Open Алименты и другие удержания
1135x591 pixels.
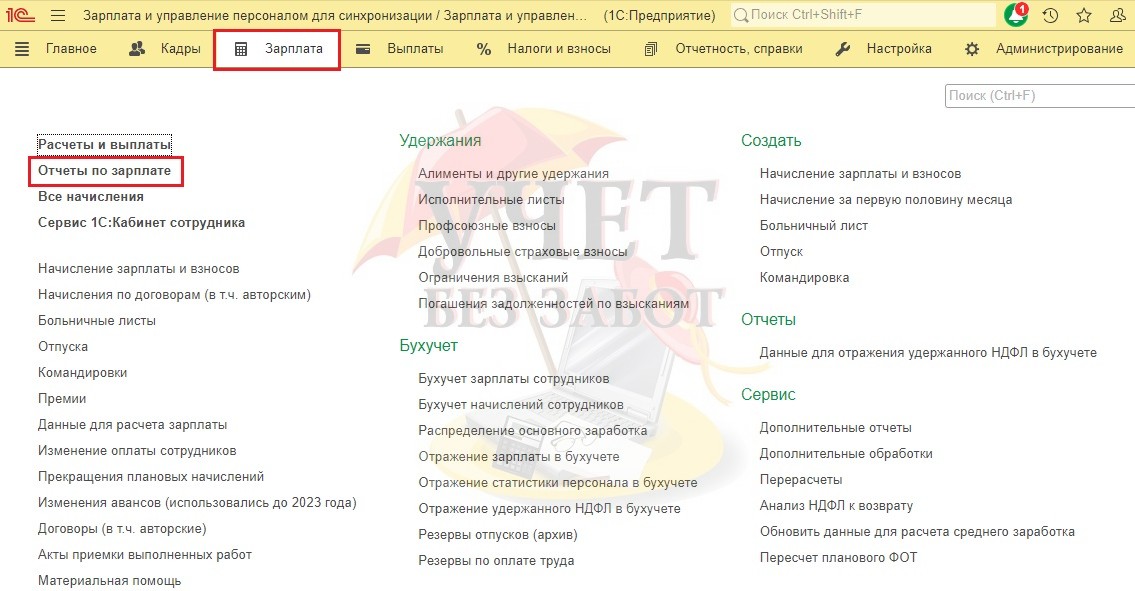(x=513, y=174)
